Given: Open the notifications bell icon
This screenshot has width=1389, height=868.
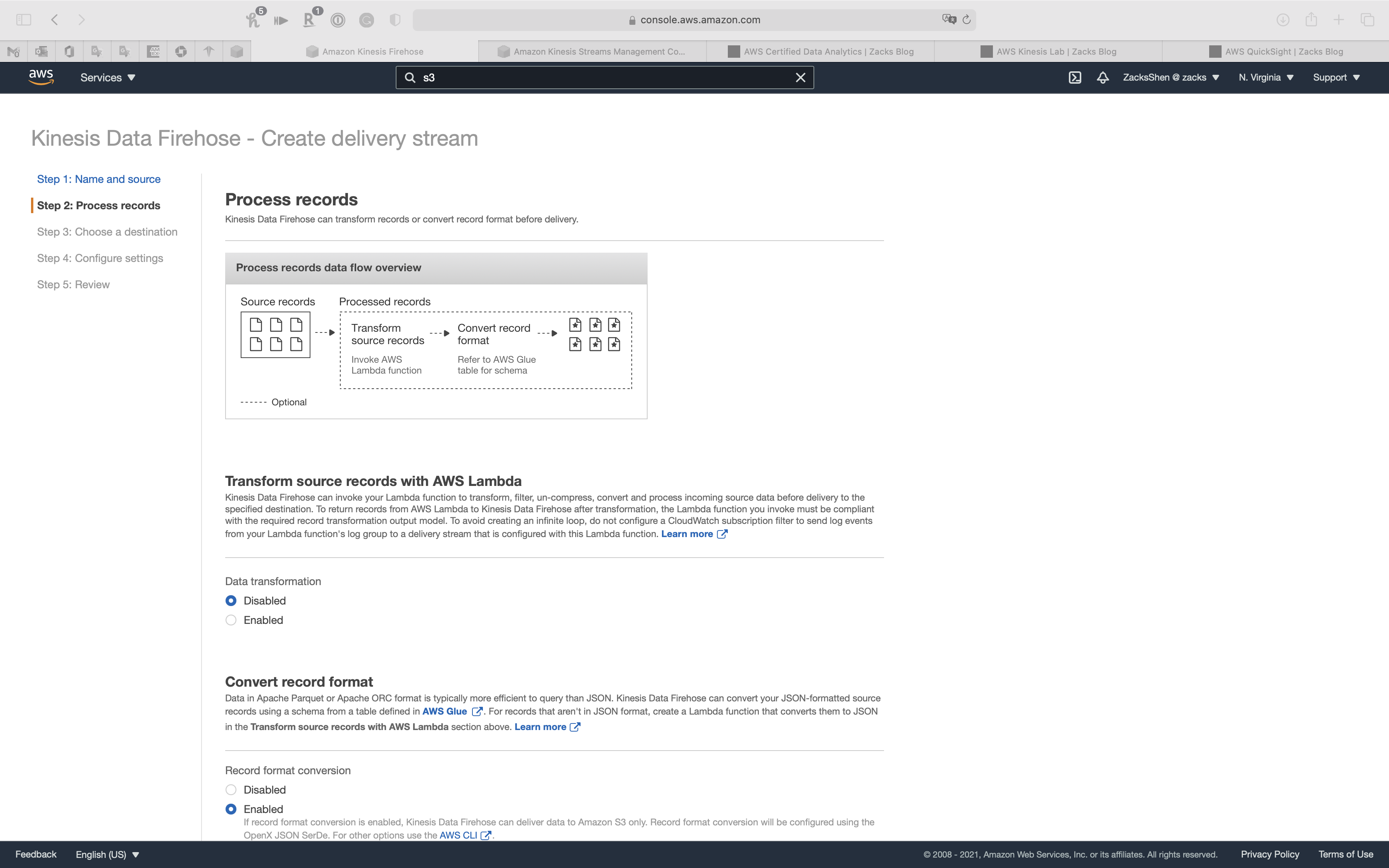Looking at the screenshot, I should point(1103,77).
